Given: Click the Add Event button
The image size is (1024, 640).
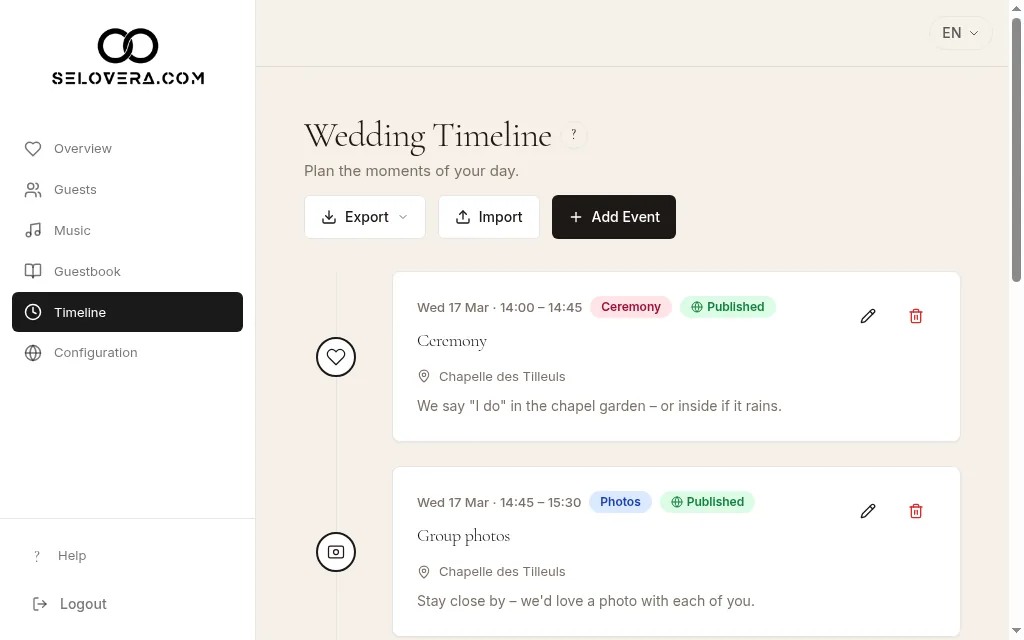Looking at the screenshot, I should click(x=613, y=217).
